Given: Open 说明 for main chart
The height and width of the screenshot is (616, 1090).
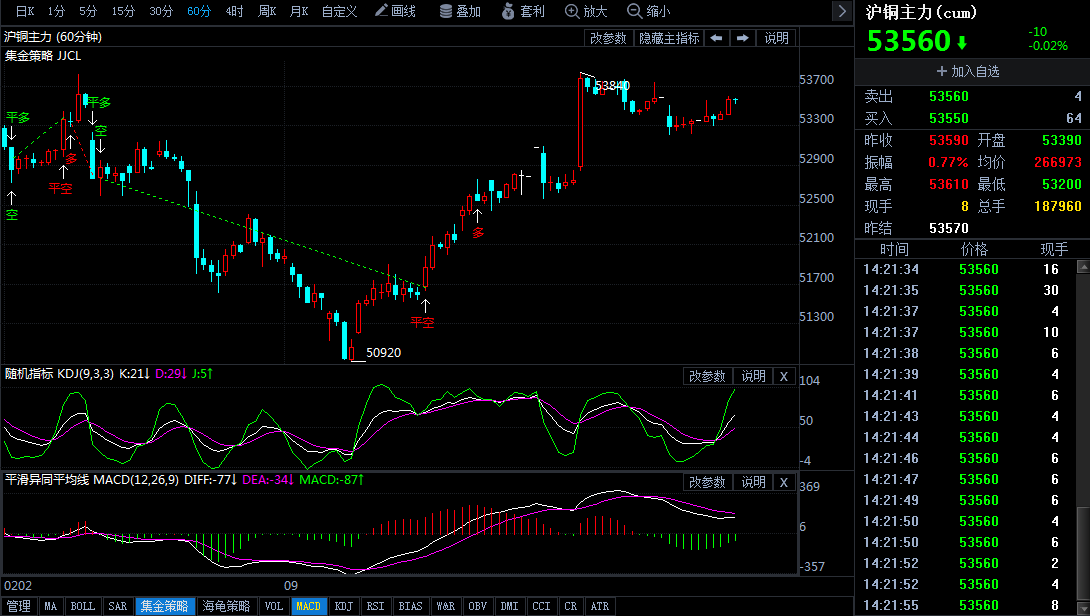Looking at the screenshot, I should pyautogui.click(x=776, y=38).
